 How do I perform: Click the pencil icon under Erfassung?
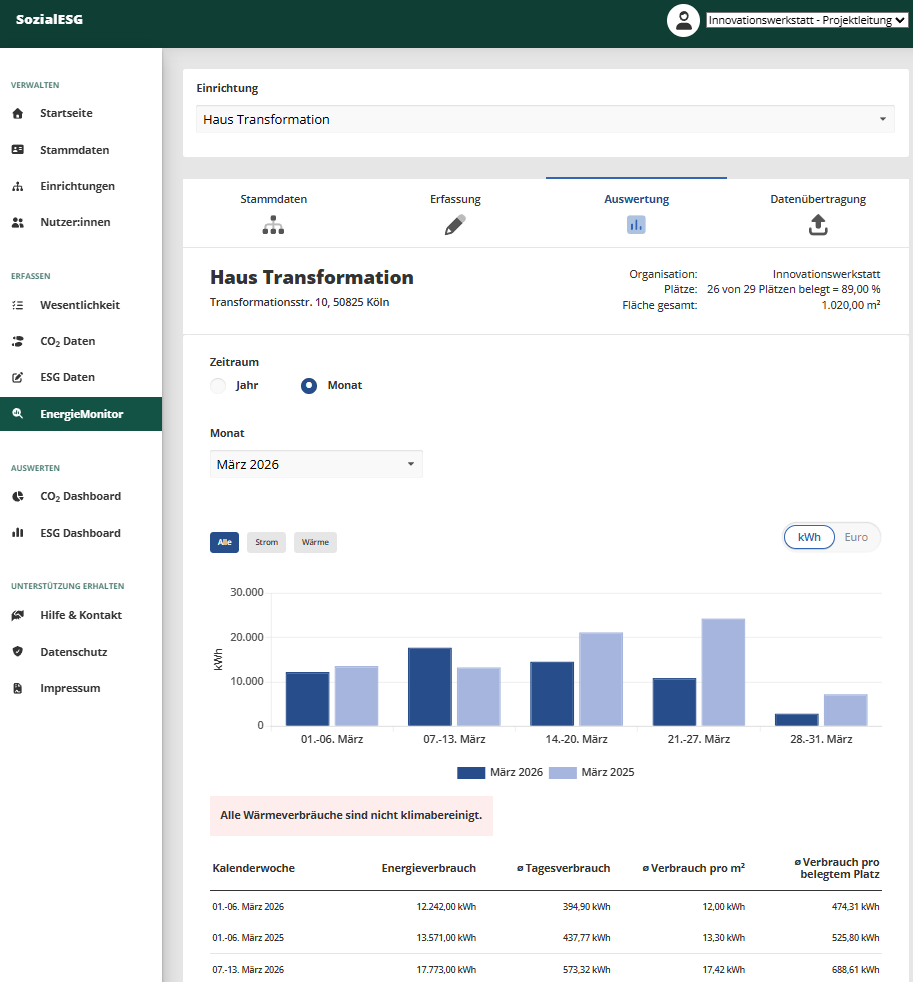(x=455, y=225)
